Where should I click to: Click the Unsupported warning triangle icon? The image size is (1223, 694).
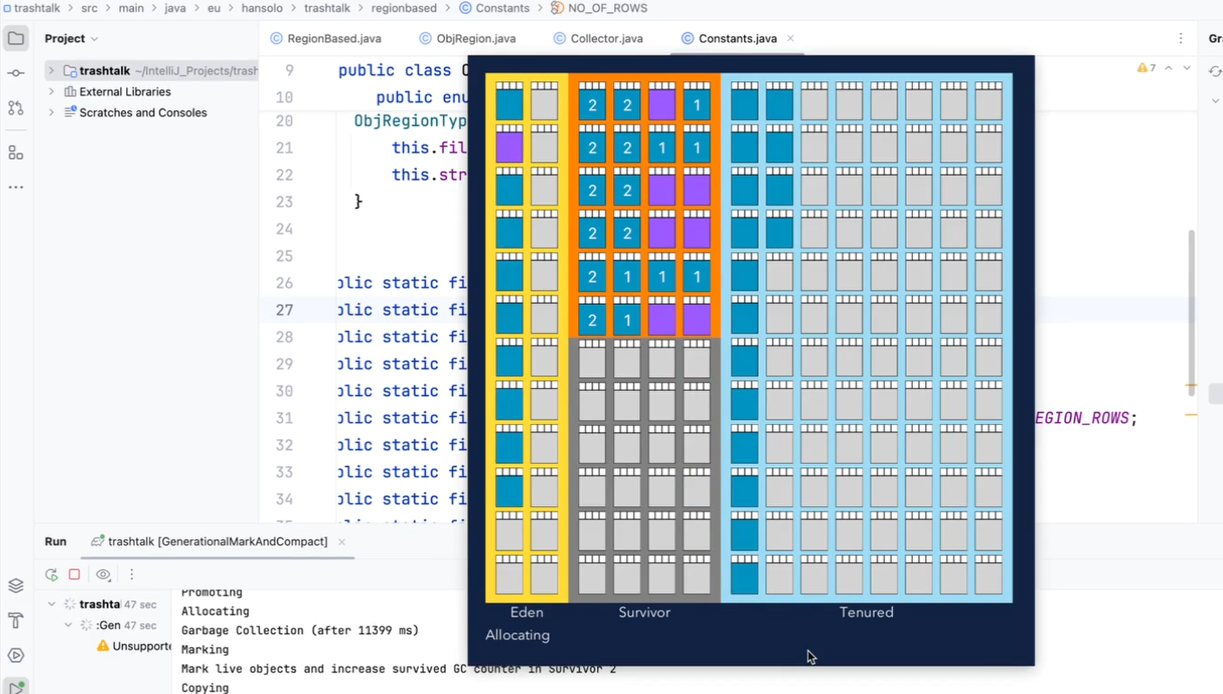tap(103, 646)
